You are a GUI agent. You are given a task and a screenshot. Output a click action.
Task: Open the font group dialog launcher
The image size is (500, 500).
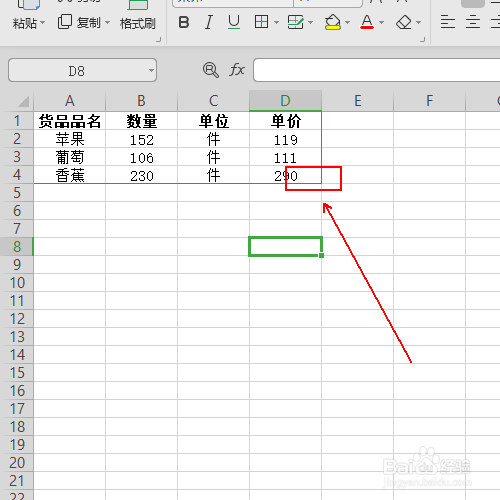[x=422, y=40]
